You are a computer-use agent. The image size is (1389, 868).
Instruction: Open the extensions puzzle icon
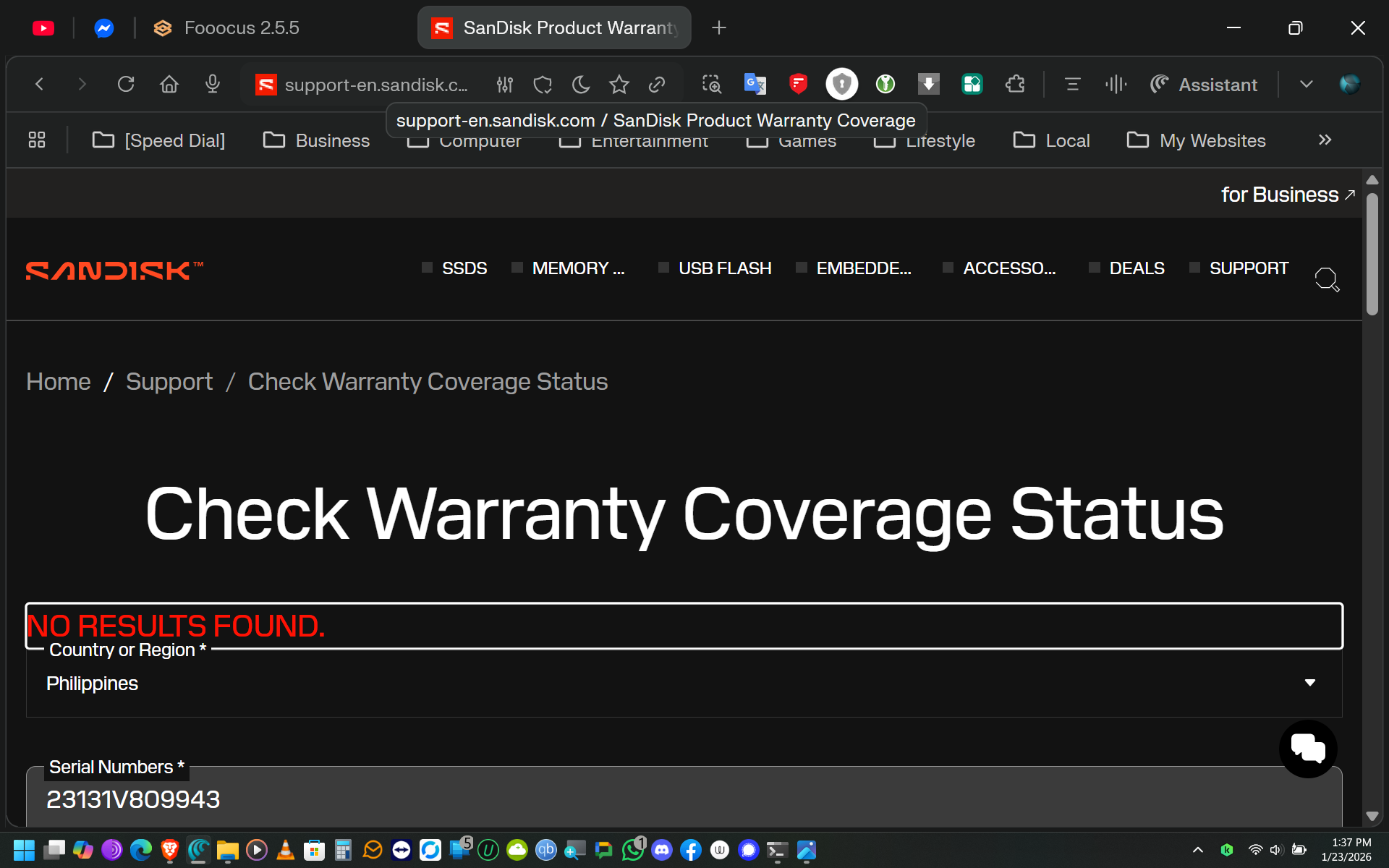point(1015,85)
